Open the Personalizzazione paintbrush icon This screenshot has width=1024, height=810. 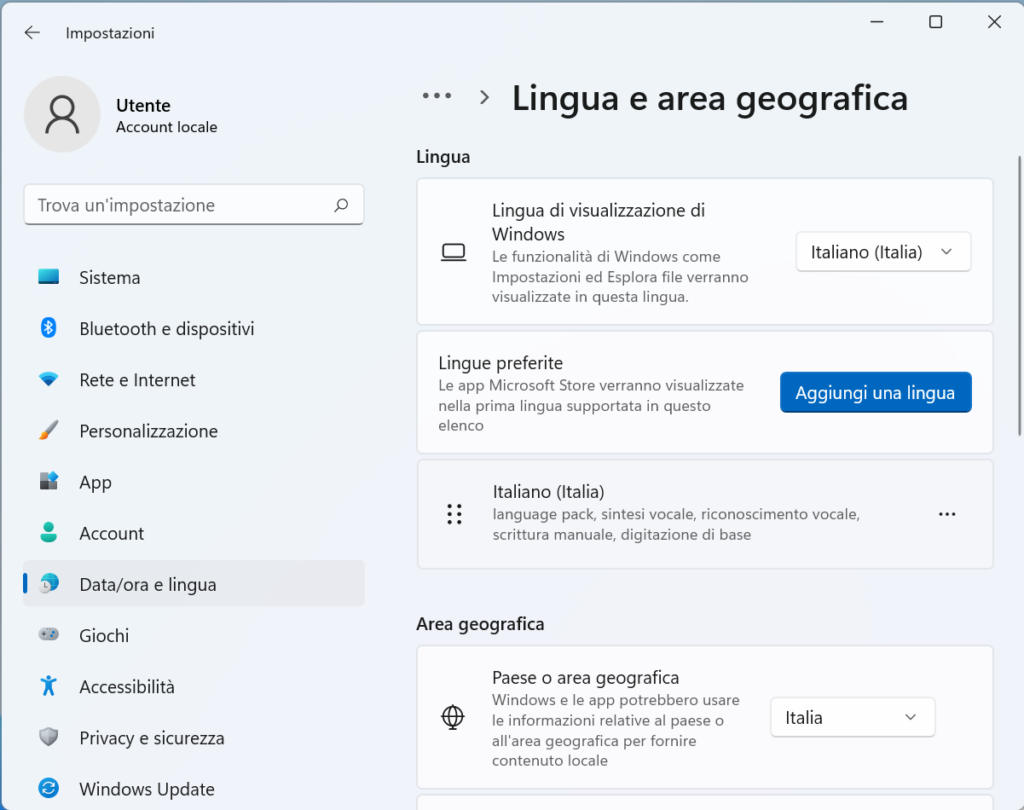49,431
